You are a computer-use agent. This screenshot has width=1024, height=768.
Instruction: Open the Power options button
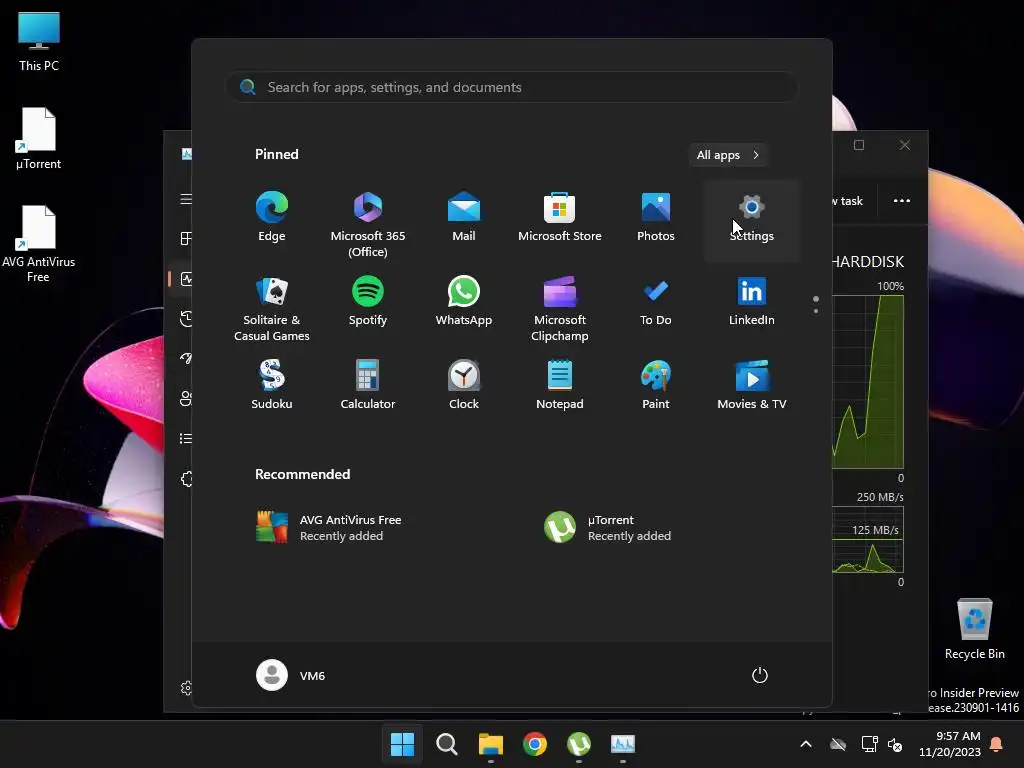[x=760, y=675]
